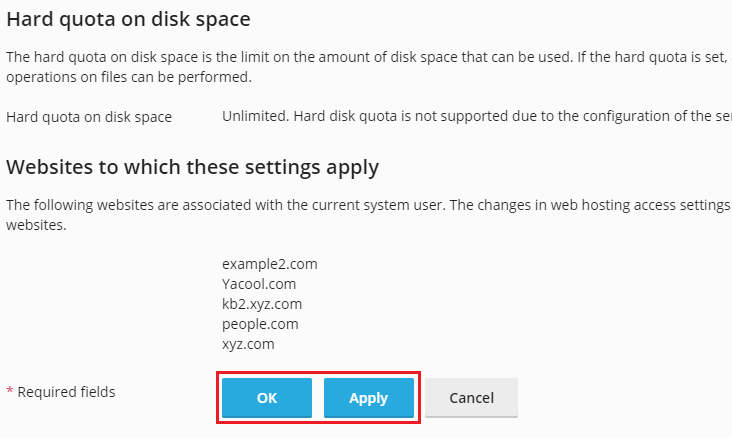Click the Unlimited hard disk quota value text
Viewport: 732px width, 438px height.
[477, 116]
